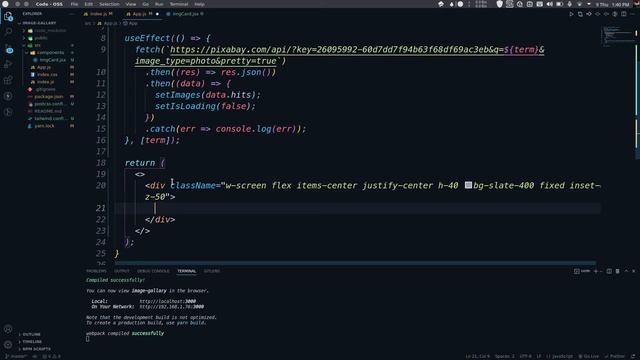This screenshot has width=640, height=360.
Task: Open editor More Actions ellipsis
Action: pyautogui.click(x=633, y=14)
